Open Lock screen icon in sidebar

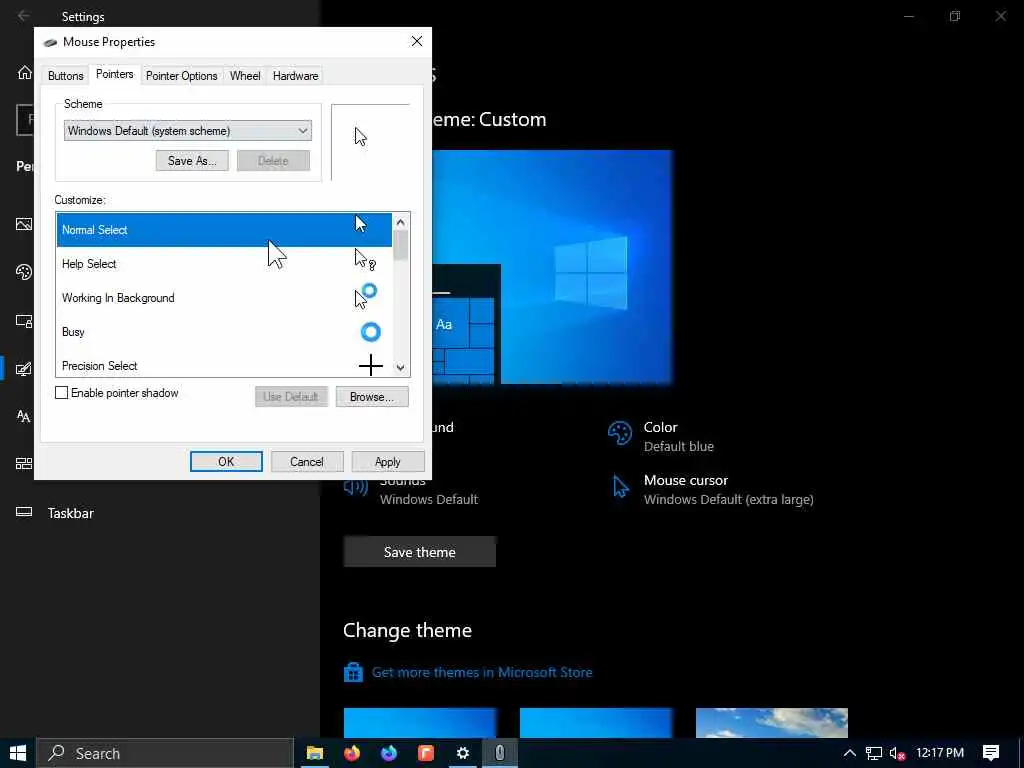point(24,321)
